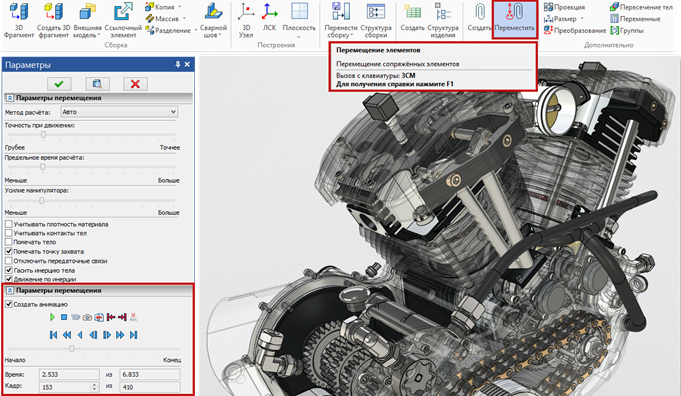Click Перенести сборку ribbon button
The image size is (681, 396).
coord(340,20)
